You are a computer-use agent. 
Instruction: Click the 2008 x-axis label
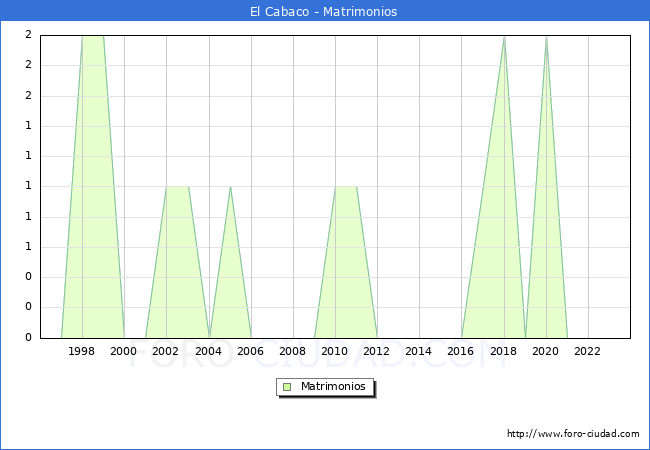(292, 351)
